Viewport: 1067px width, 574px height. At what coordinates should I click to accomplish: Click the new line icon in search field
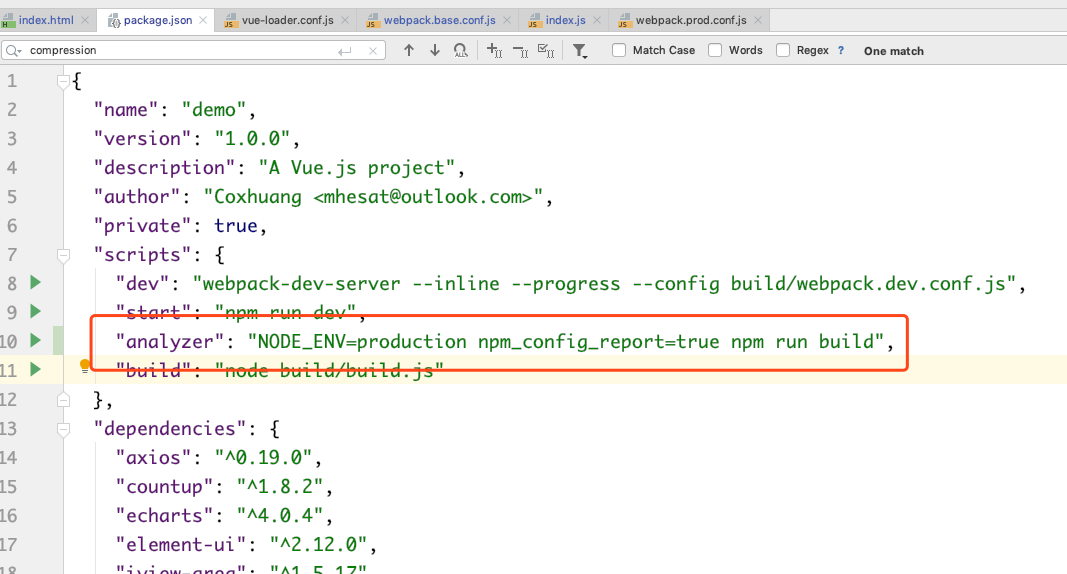click(x=345, y=51)
